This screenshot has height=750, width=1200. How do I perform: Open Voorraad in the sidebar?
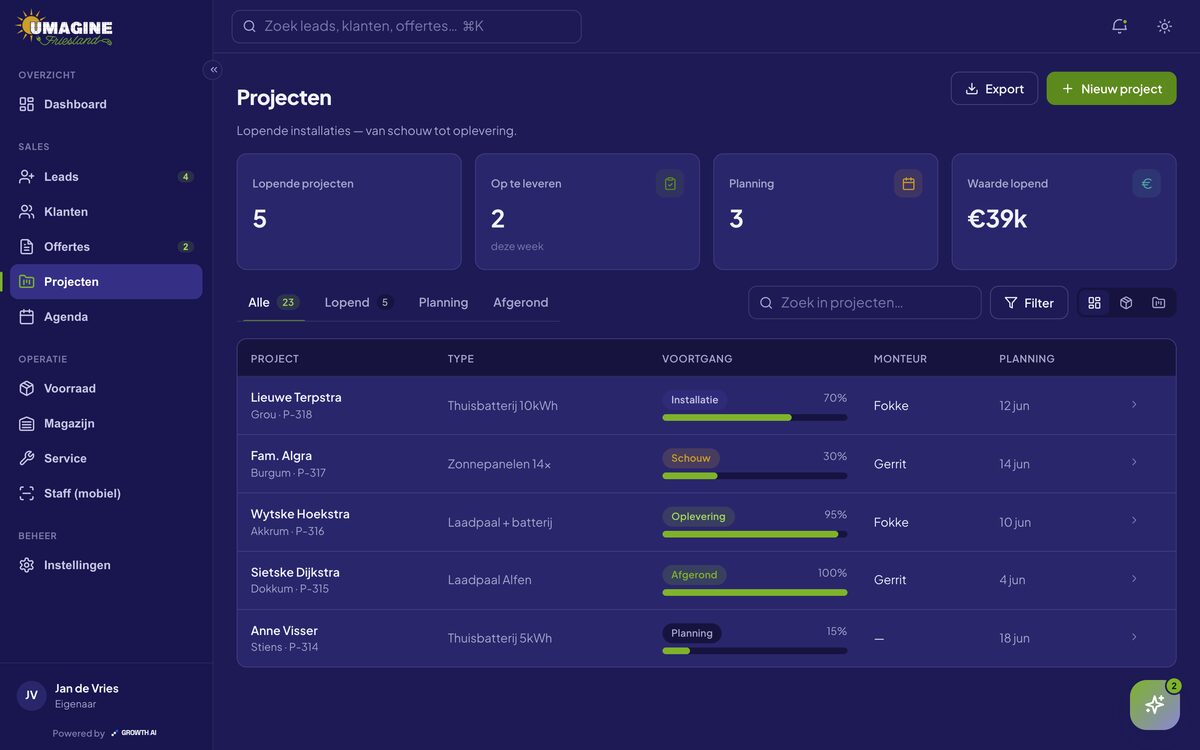(x=106, y=388)
